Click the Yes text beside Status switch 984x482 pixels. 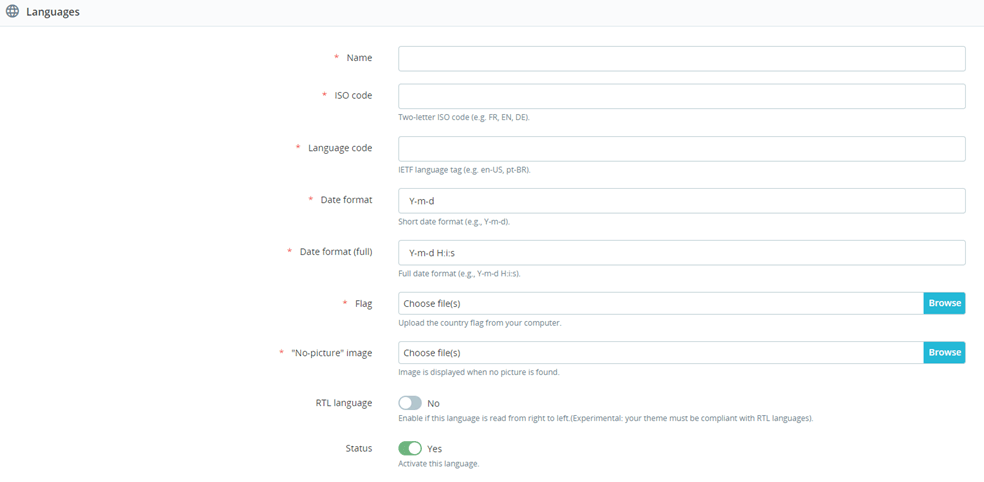coord(434,449)
